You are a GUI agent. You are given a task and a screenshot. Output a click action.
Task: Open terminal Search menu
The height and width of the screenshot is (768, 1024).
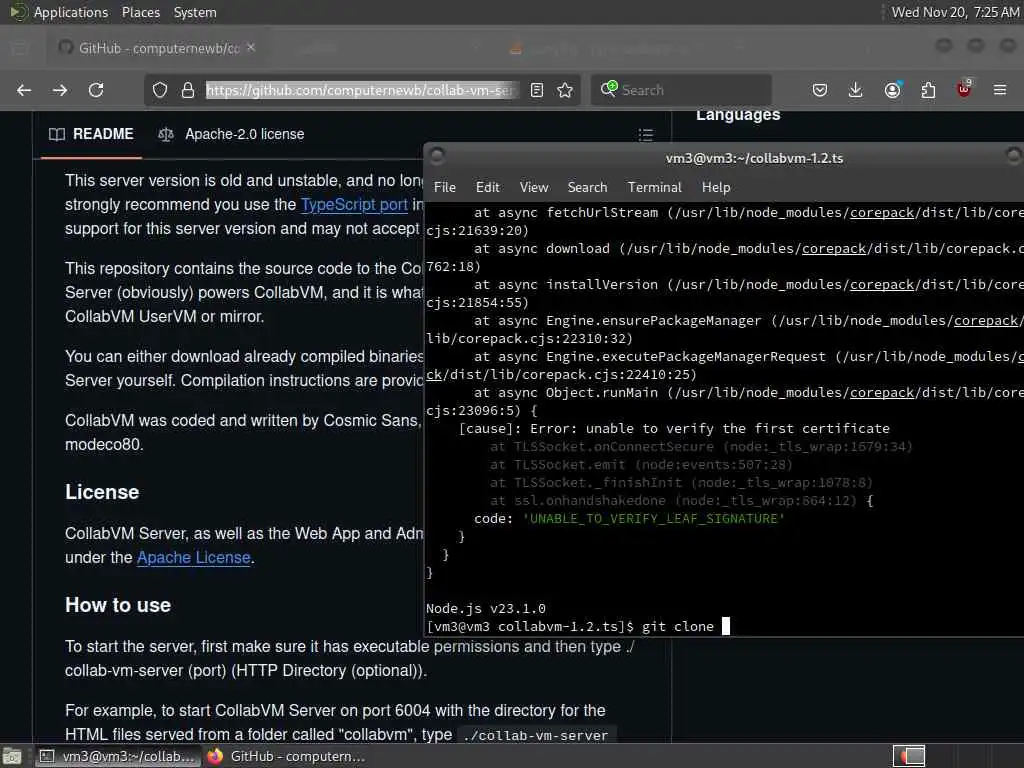tap(587, 187)
